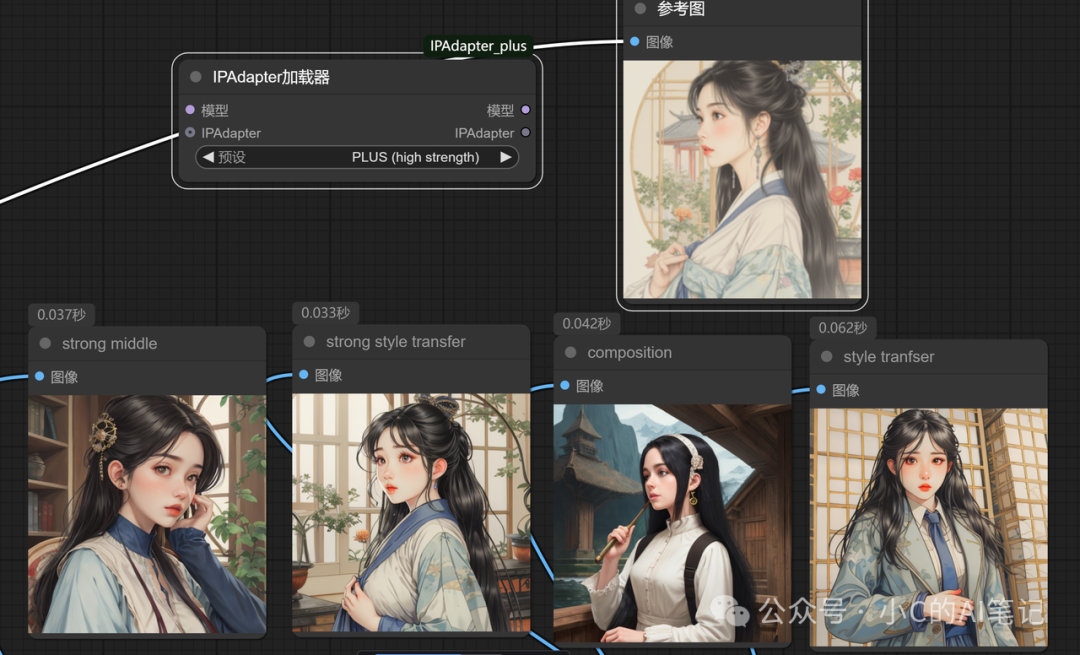Collapse the strong middle node
Image resolution: width=1080 pixels, height=655 pixels.
(45, 343)
